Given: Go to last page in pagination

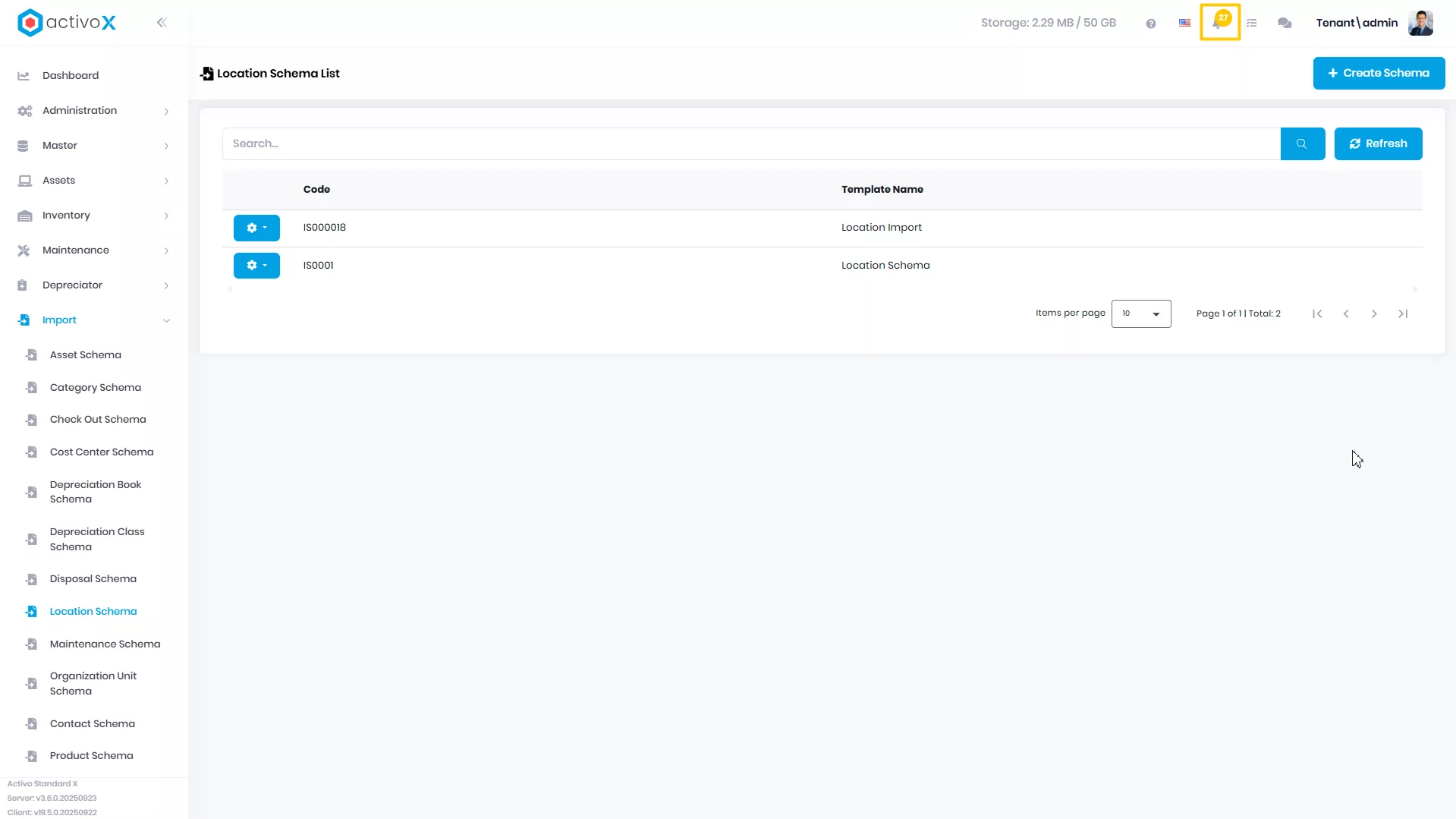Looking at the screenshot, I should (1403, 313).
